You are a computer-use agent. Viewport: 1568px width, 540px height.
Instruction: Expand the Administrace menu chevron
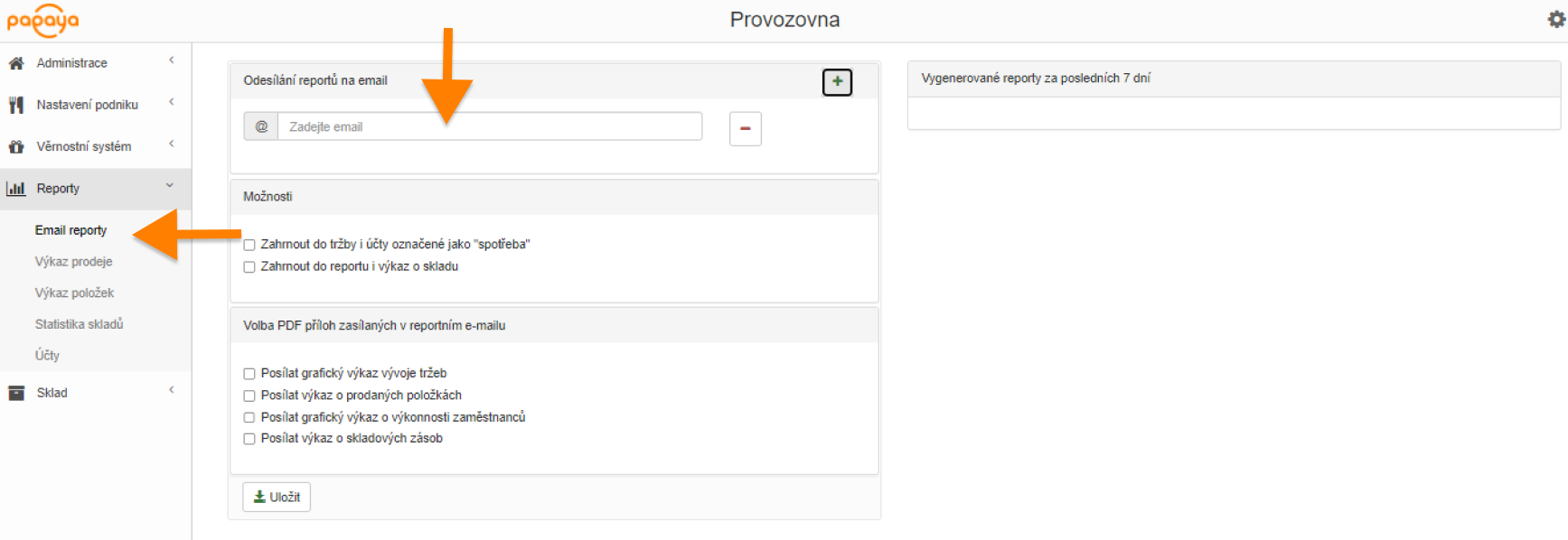click(171, 61)
